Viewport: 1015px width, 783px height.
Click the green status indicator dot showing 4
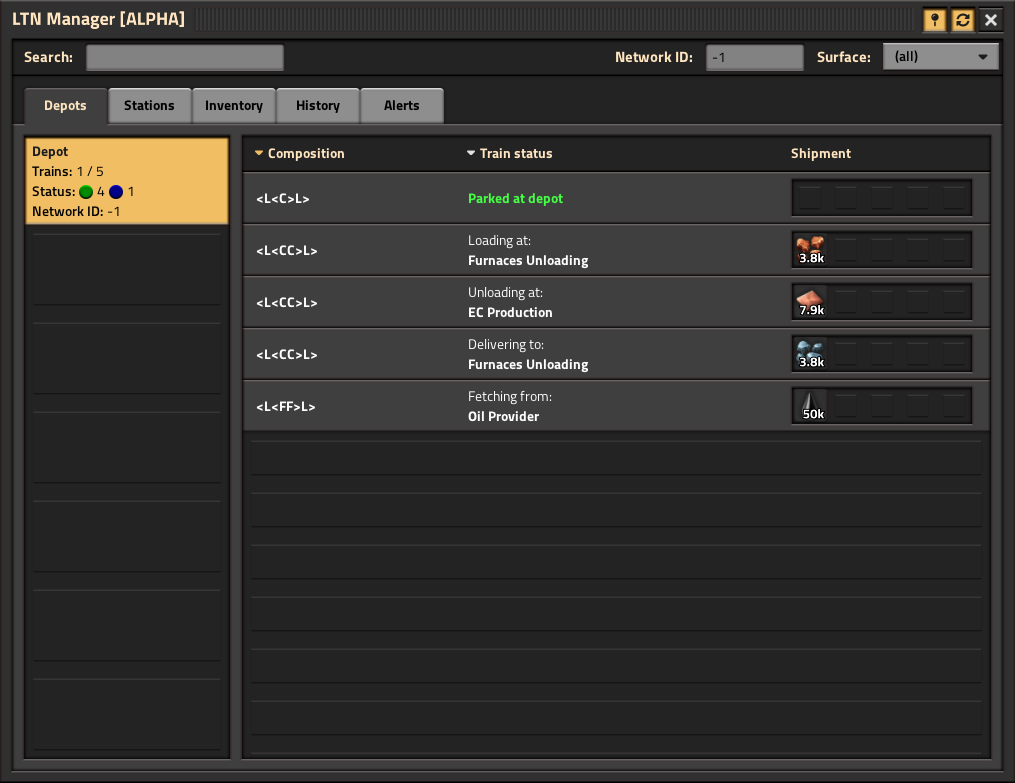tap(86, 191)
